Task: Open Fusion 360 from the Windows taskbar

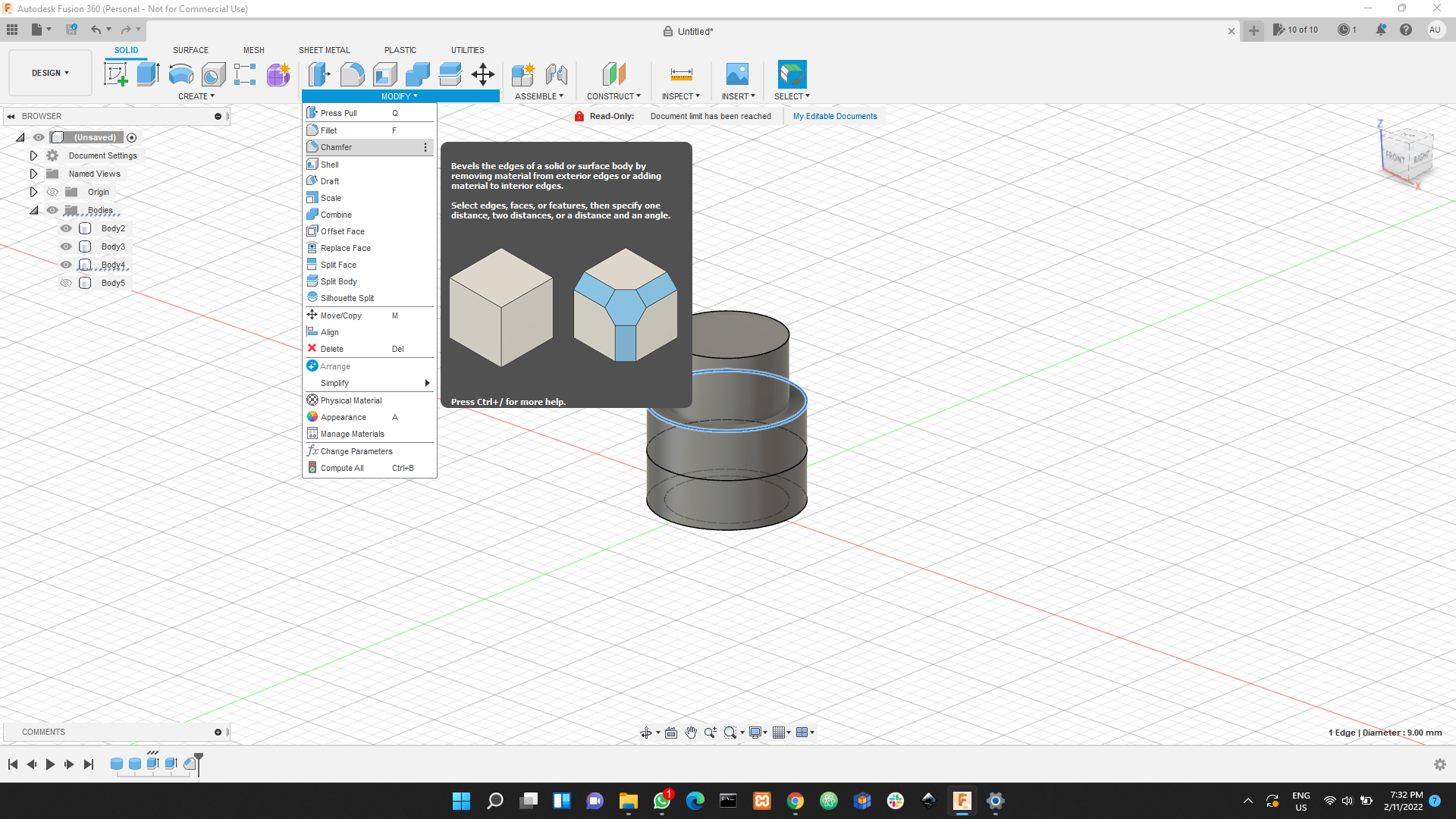Action: 962,801
